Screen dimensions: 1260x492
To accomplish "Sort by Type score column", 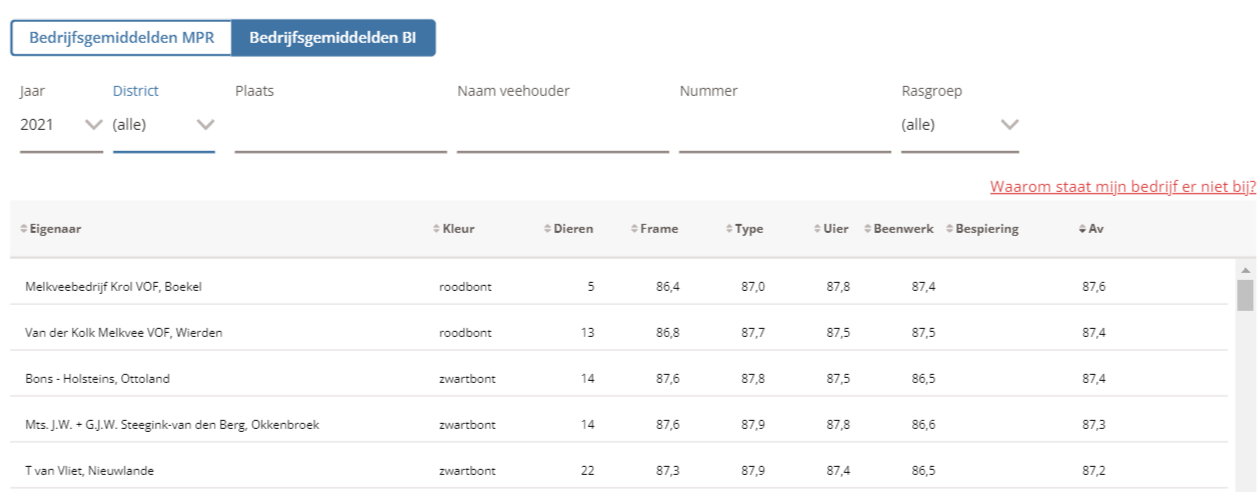I will (x=748, y=229).
